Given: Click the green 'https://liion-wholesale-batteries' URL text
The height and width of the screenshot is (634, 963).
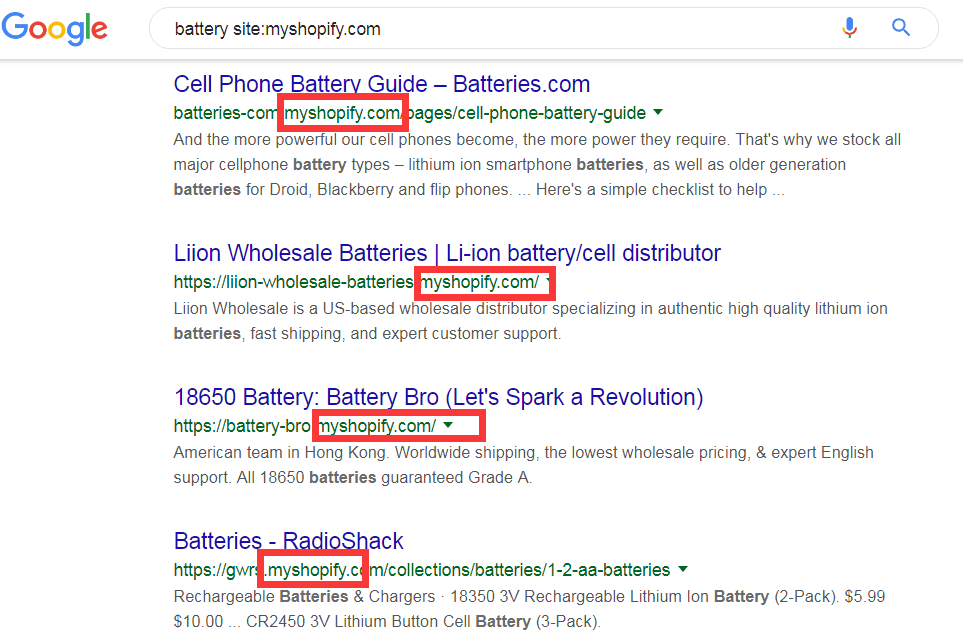Looking at the screenshot, I should pos(294,282).
